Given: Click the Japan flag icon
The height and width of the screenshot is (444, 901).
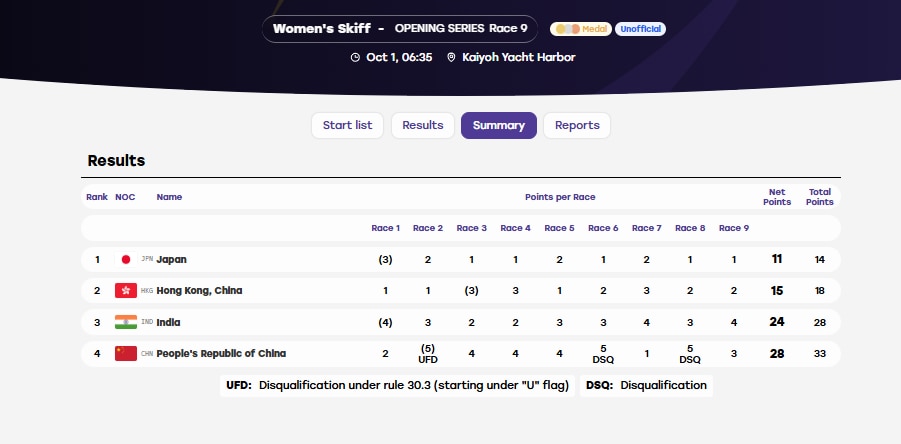Looking at the screenshot, I should [x=126, y=260].
